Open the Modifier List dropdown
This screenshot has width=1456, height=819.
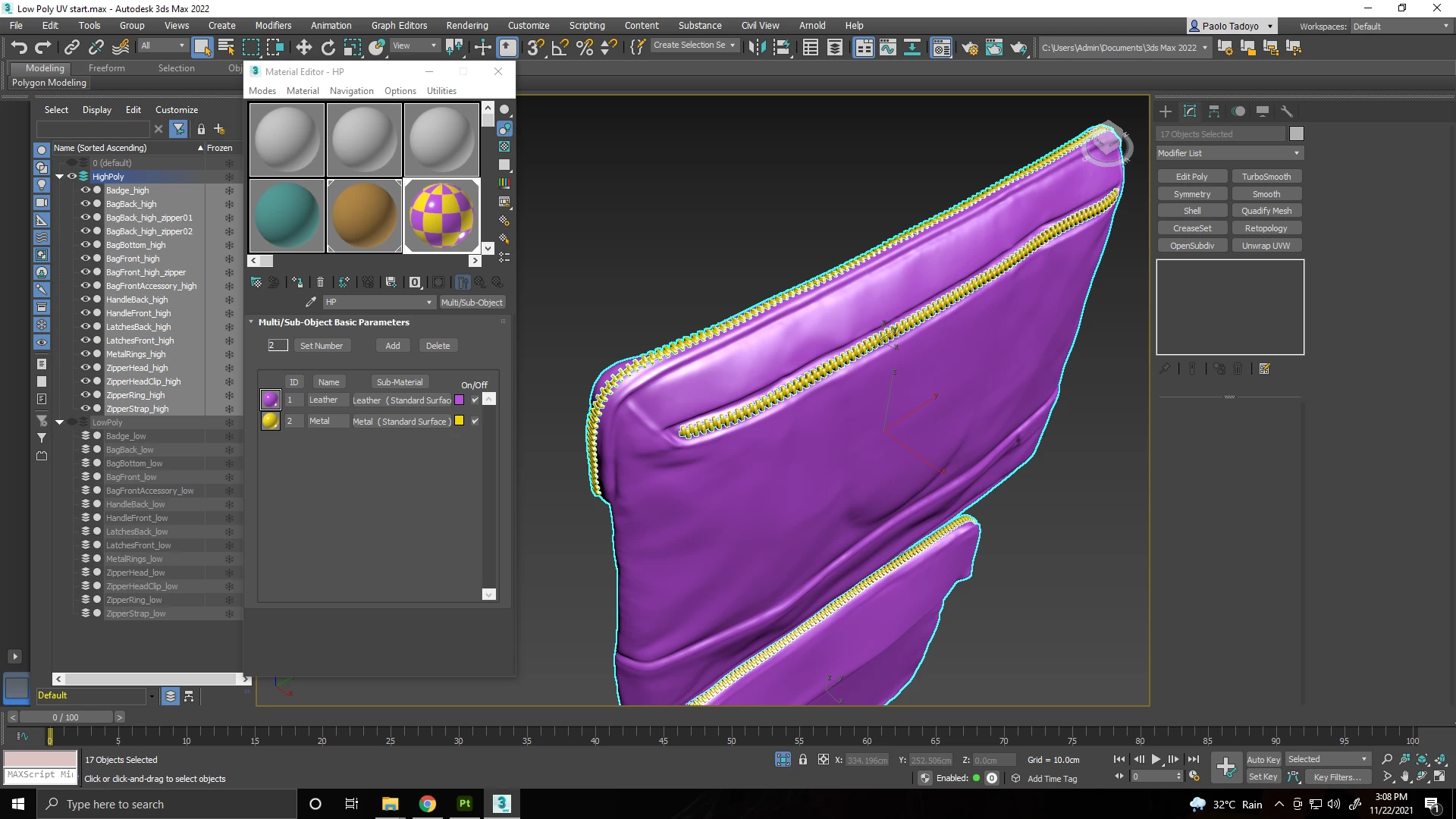(x=1228, y=153)
